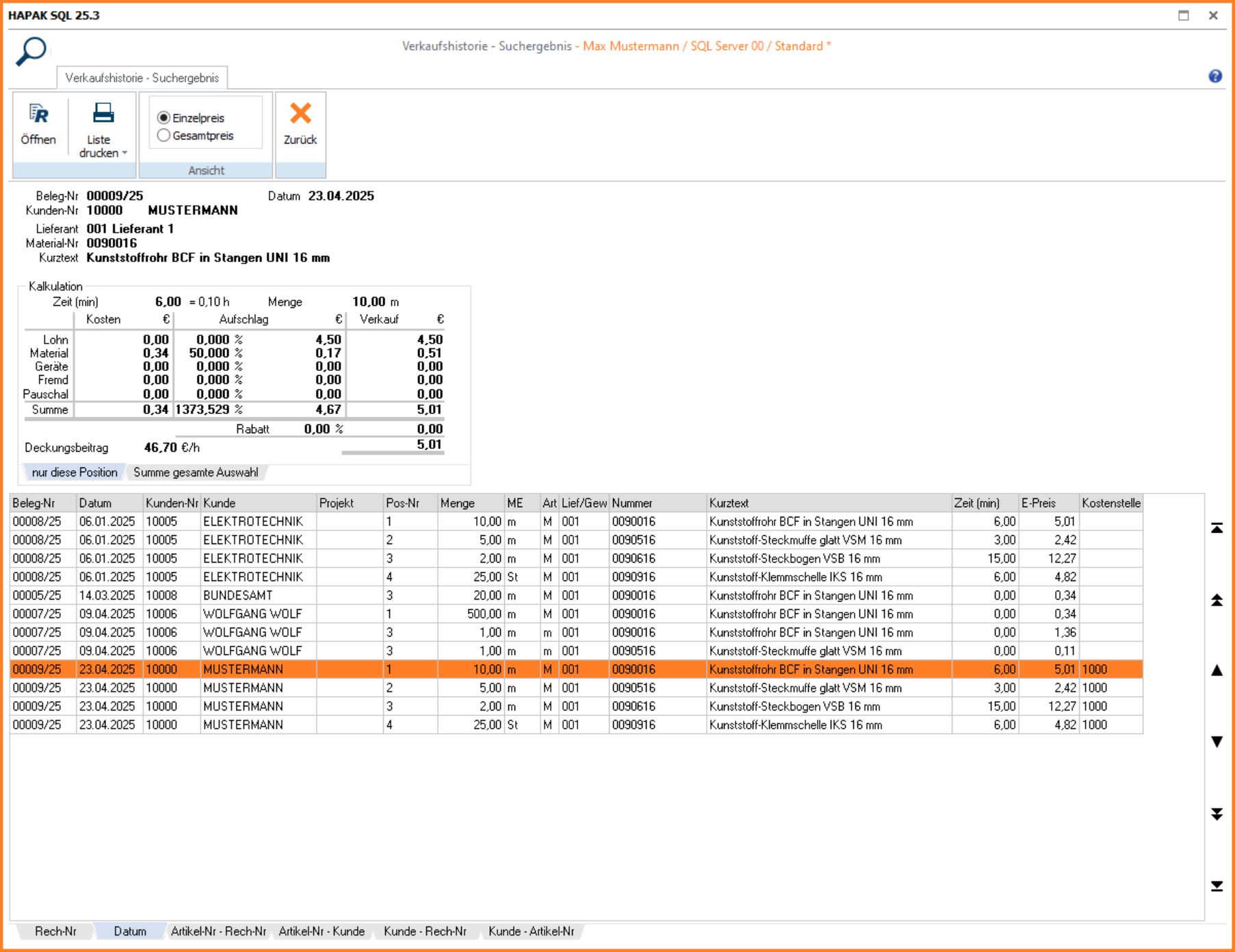Move one row down with single arrow
Viewport: 1235px width, 952px height.
[x=1217, y=742]
